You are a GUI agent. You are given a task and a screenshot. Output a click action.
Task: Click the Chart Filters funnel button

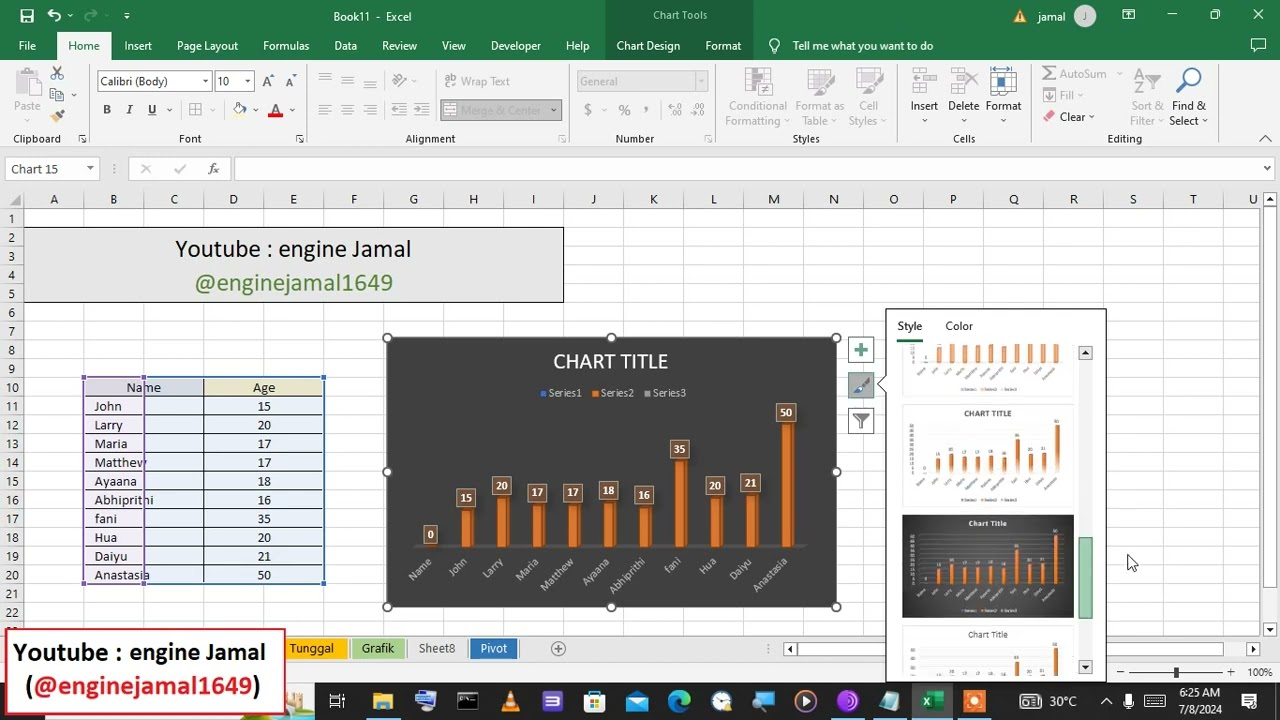[x=861, y=421]
